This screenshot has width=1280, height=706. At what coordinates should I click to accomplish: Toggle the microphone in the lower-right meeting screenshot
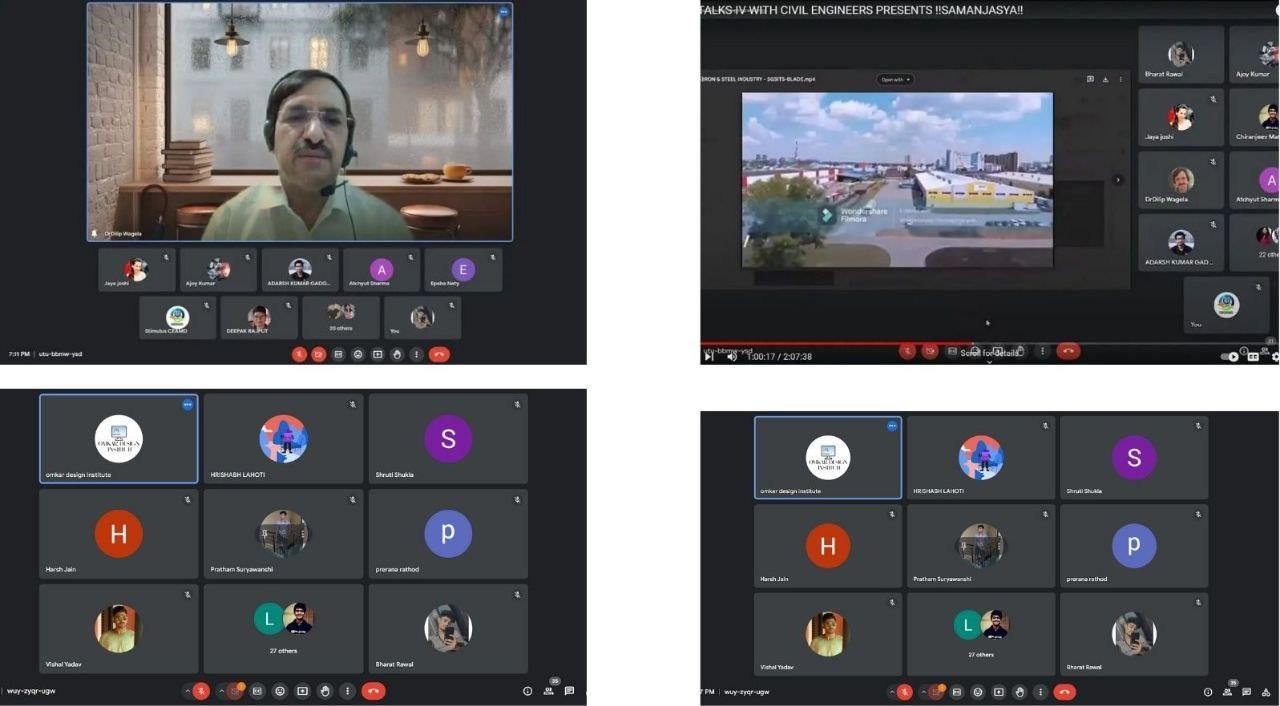click(x=904, y=692)
